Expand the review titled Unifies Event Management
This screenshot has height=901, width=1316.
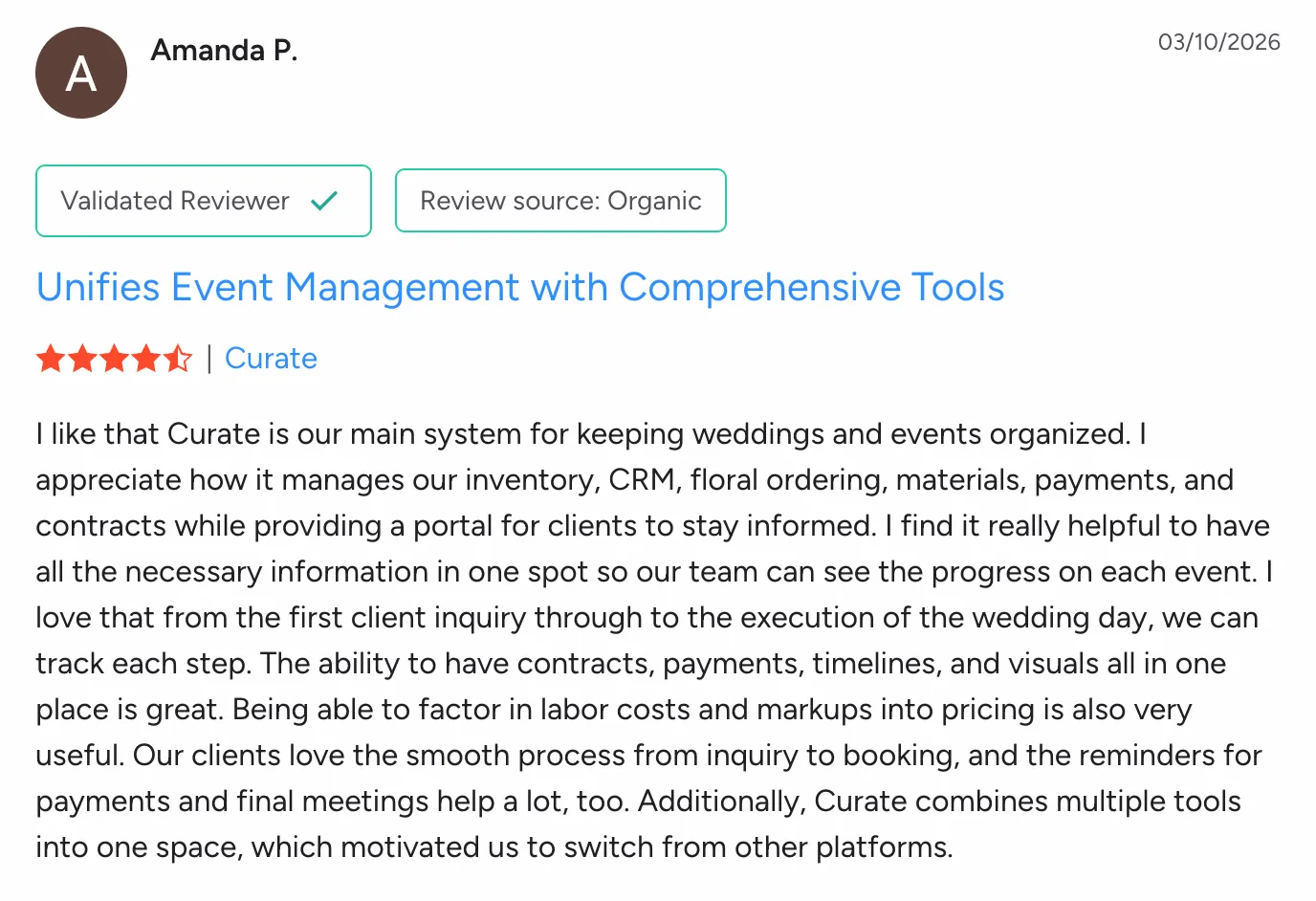click(x=519, y=286)
